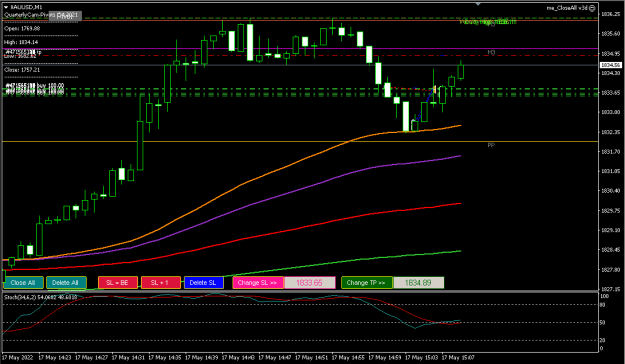Click the Delete All button
Image resolution: width=625 pixels, height=364 pixels.
point(66,283)
